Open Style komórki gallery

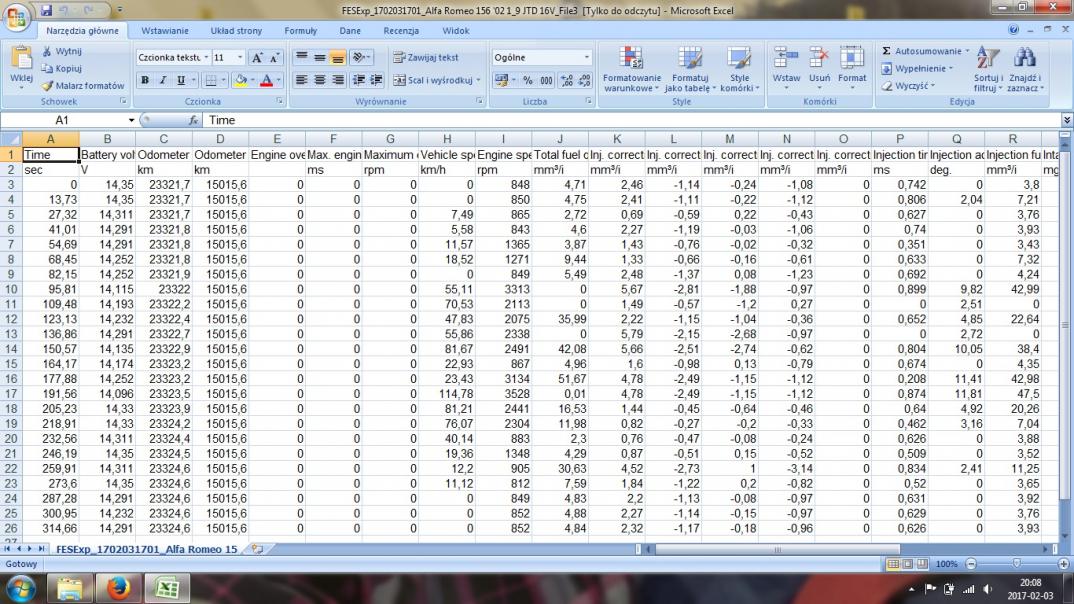739,69
